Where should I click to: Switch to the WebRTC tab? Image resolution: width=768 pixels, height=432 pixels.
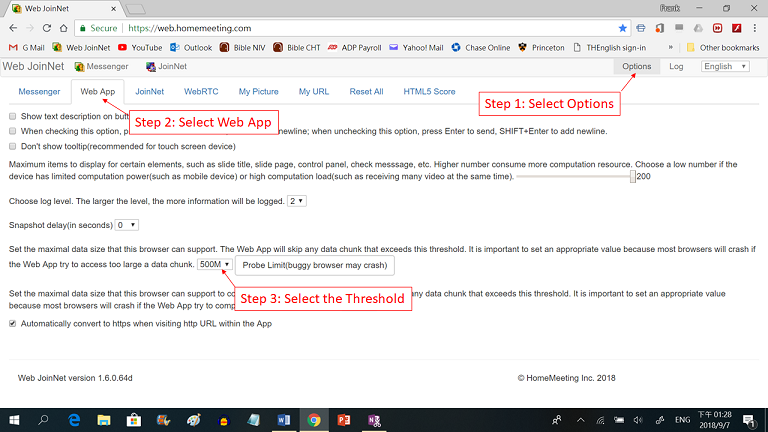tap(201, 92)
